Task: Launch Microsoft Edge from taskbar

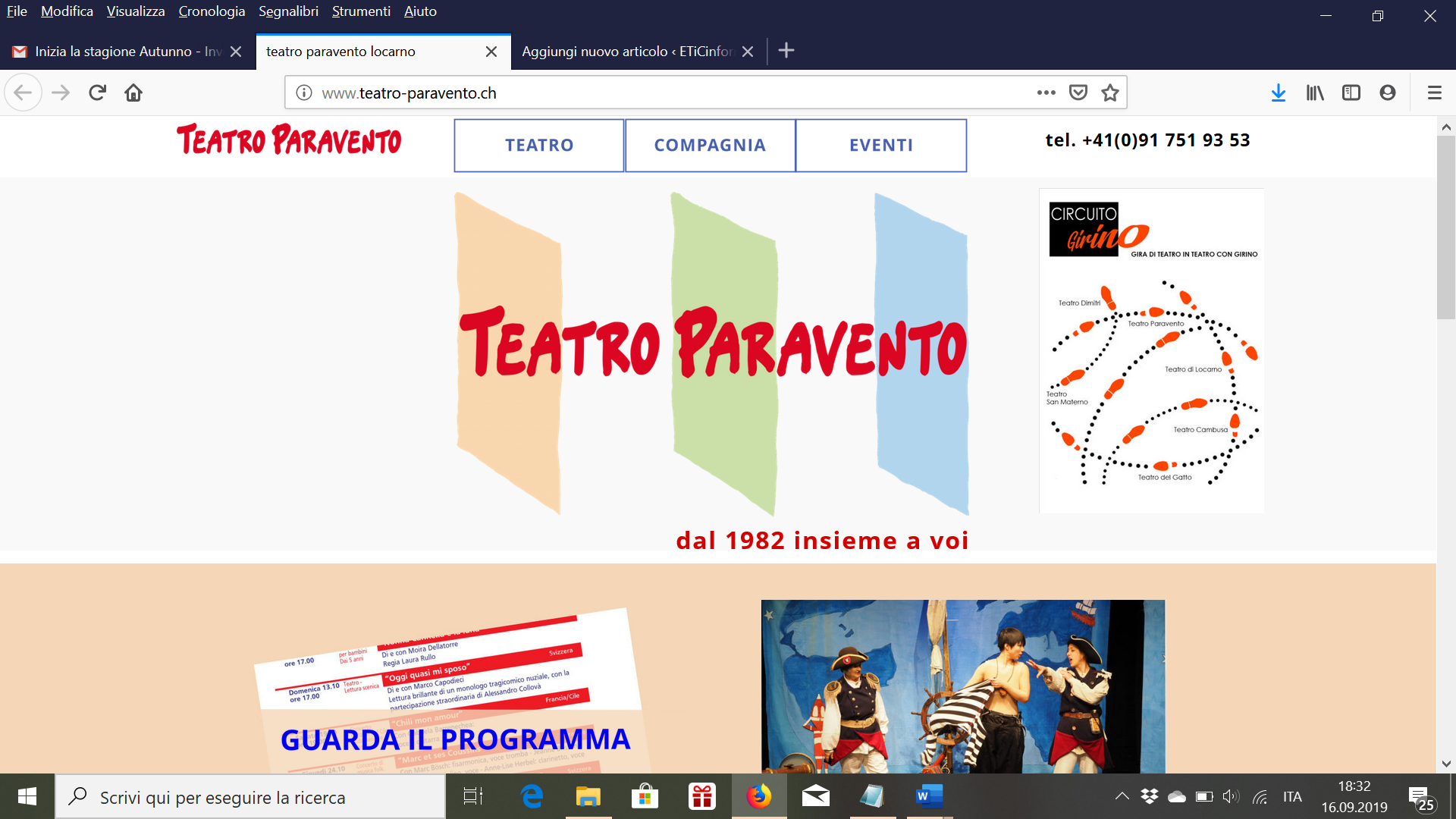Action: point(532,796)
